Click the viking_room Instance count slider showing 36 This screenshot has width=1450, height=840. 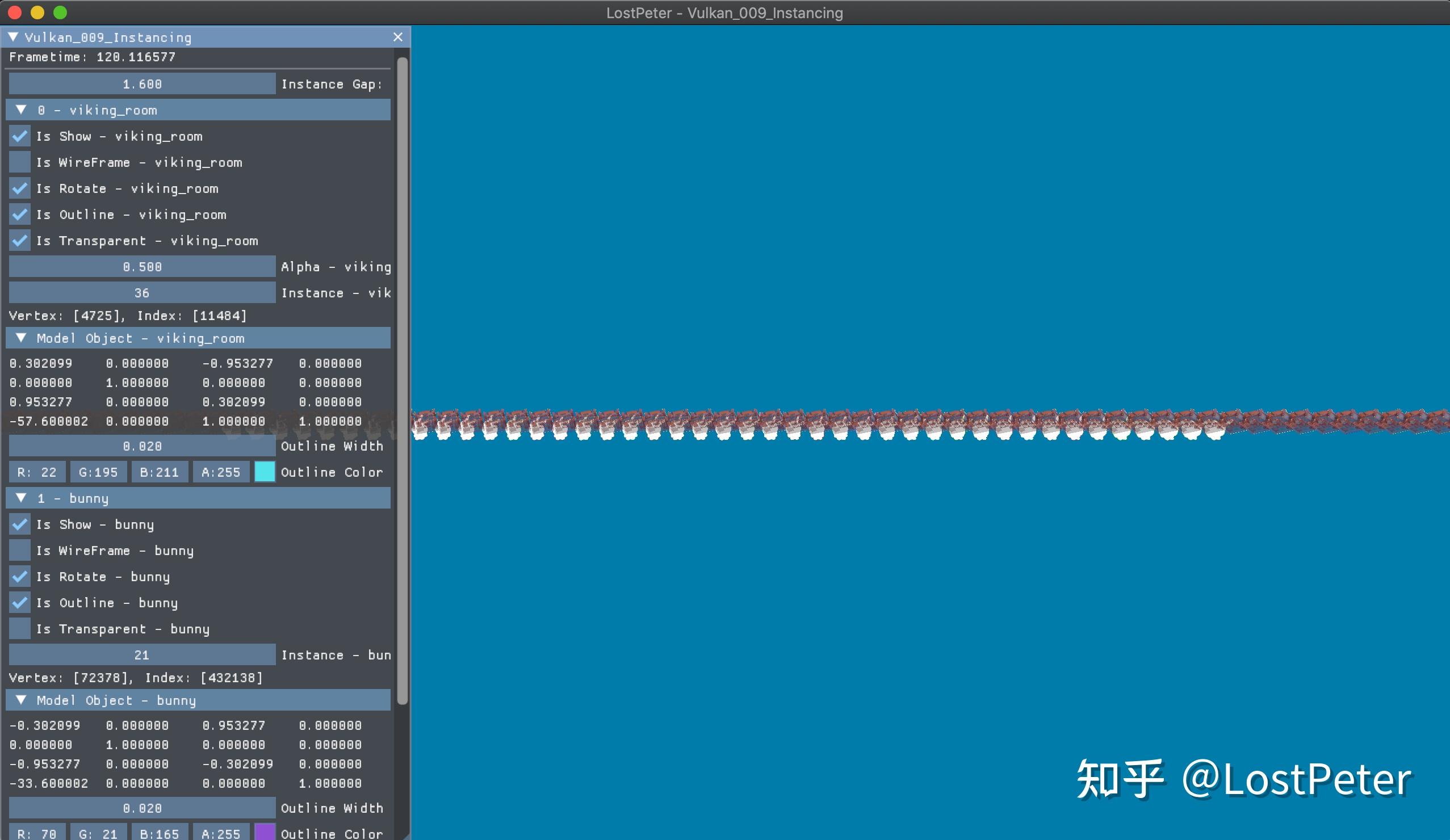point(142,293)
